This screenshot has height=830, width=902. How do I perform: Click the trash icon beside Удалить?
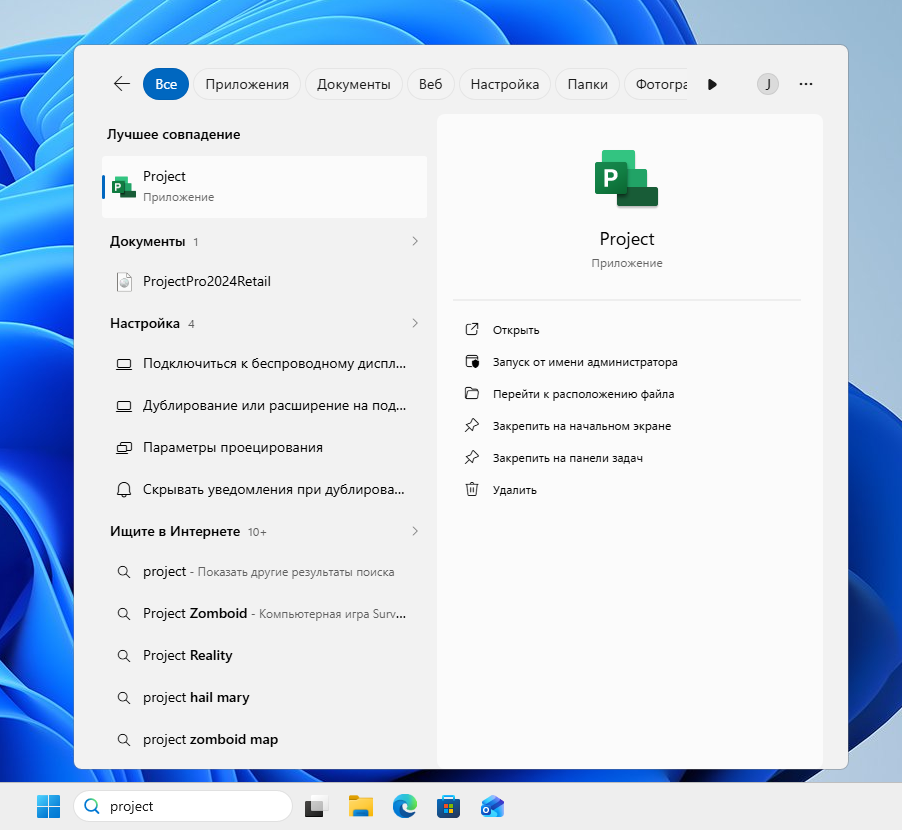(x=472, y=489)
